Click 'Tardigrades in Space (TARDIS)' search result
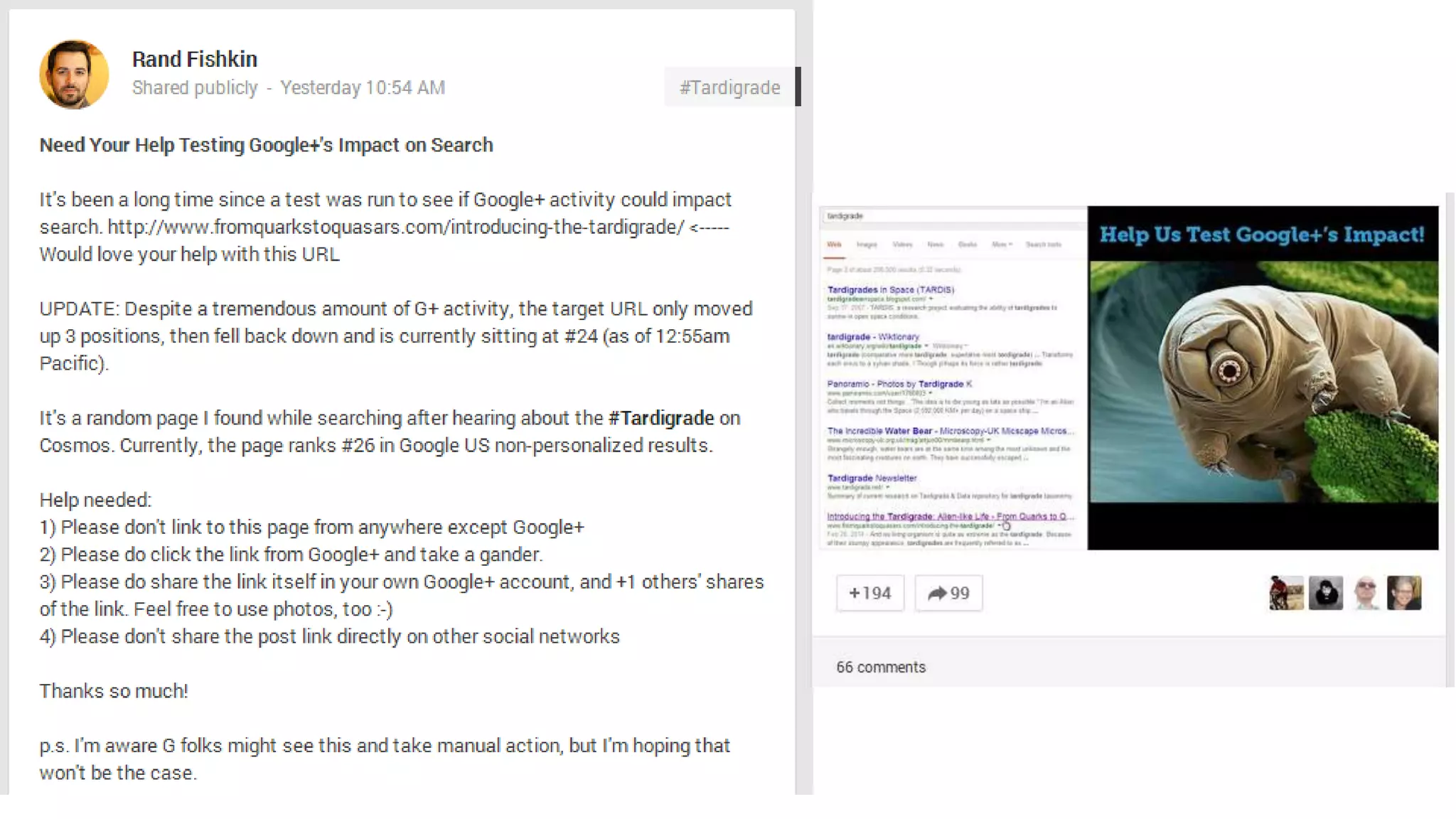 pos(890,290)
